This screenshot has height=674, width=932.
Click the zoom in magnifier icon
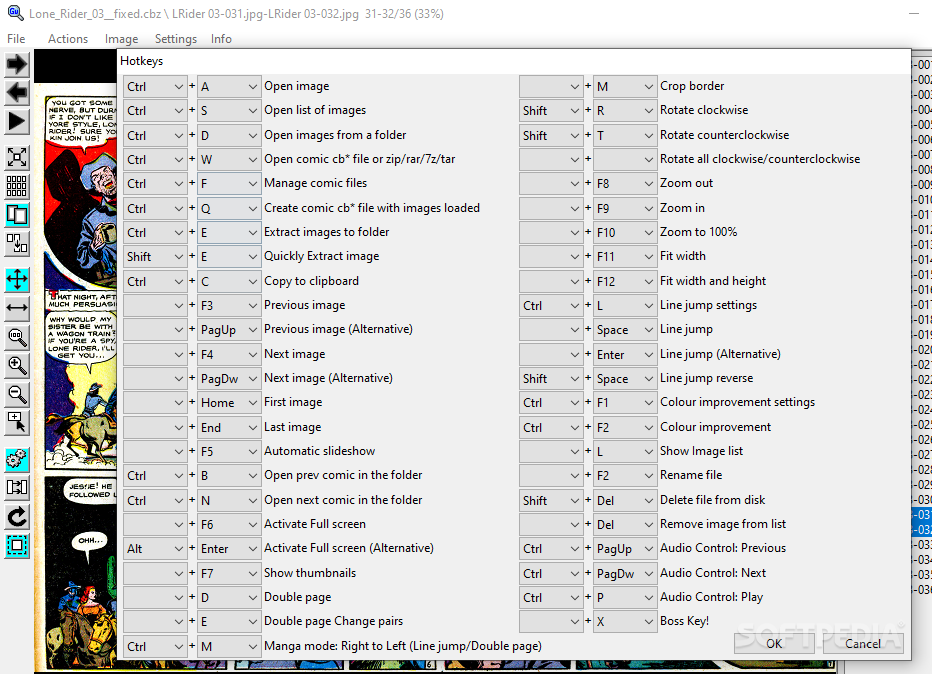[x=17, y=366]
